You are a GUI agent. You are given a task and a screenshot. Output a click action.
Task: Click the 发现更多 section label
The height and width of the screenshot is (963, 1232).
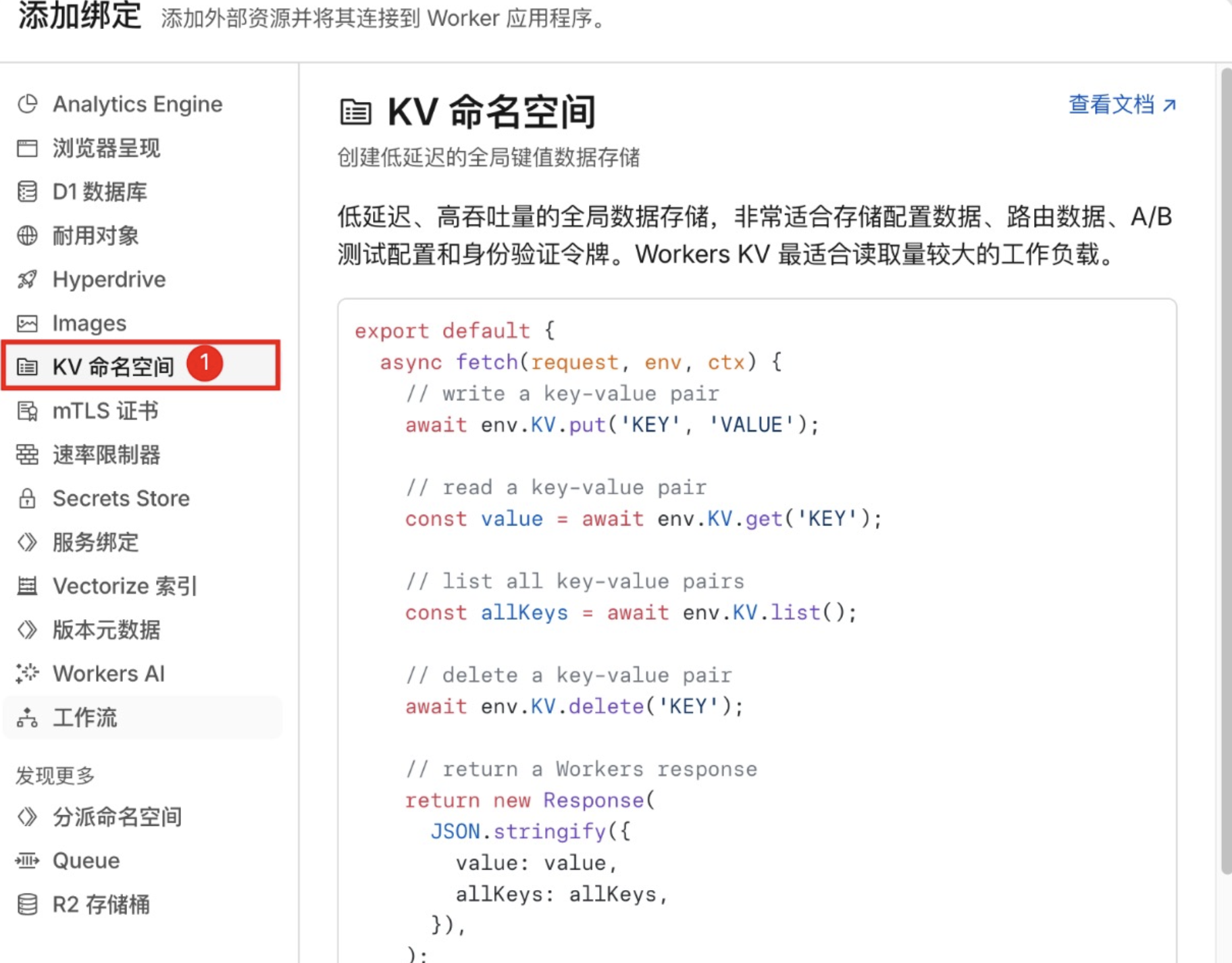coord(55,775)
